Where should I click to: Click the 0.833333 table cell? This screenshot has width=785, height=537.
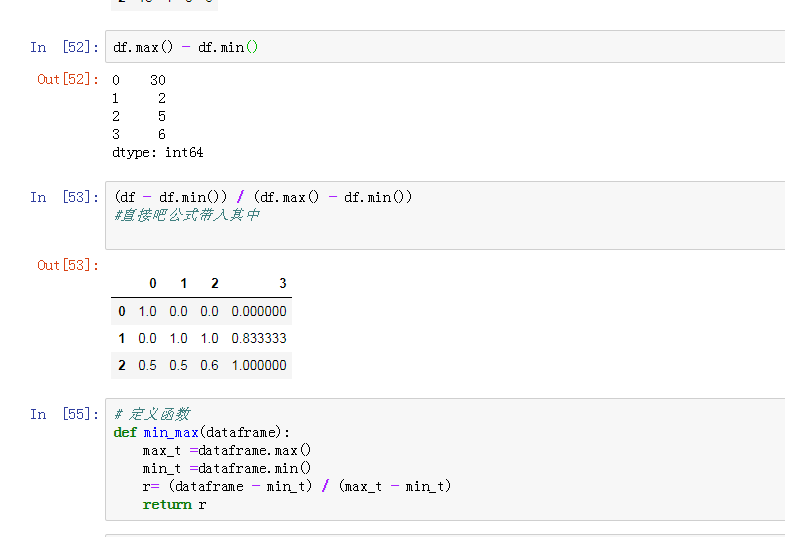click(258, 338)
